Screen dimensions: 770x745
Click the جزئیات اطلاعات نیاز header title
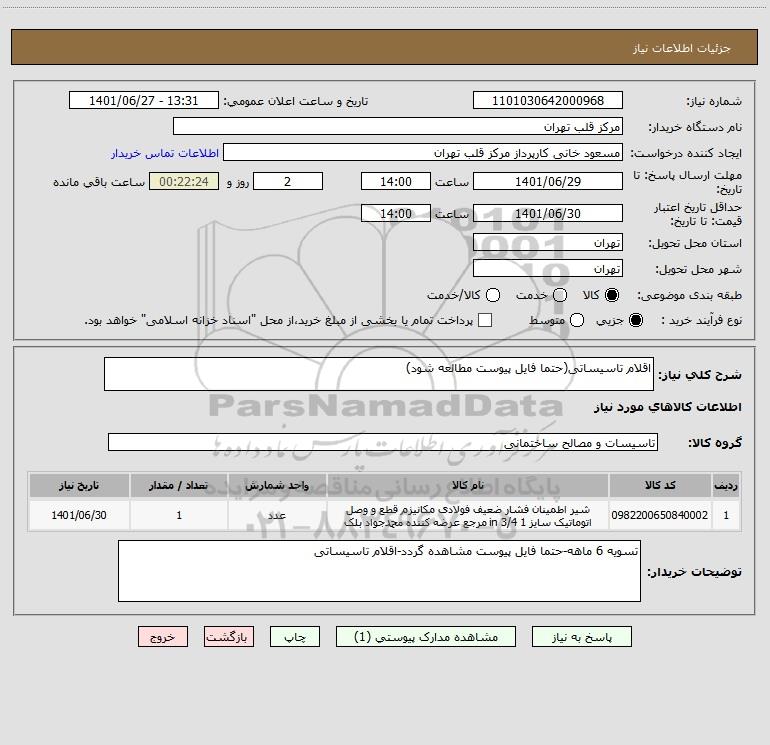point(682,48)
